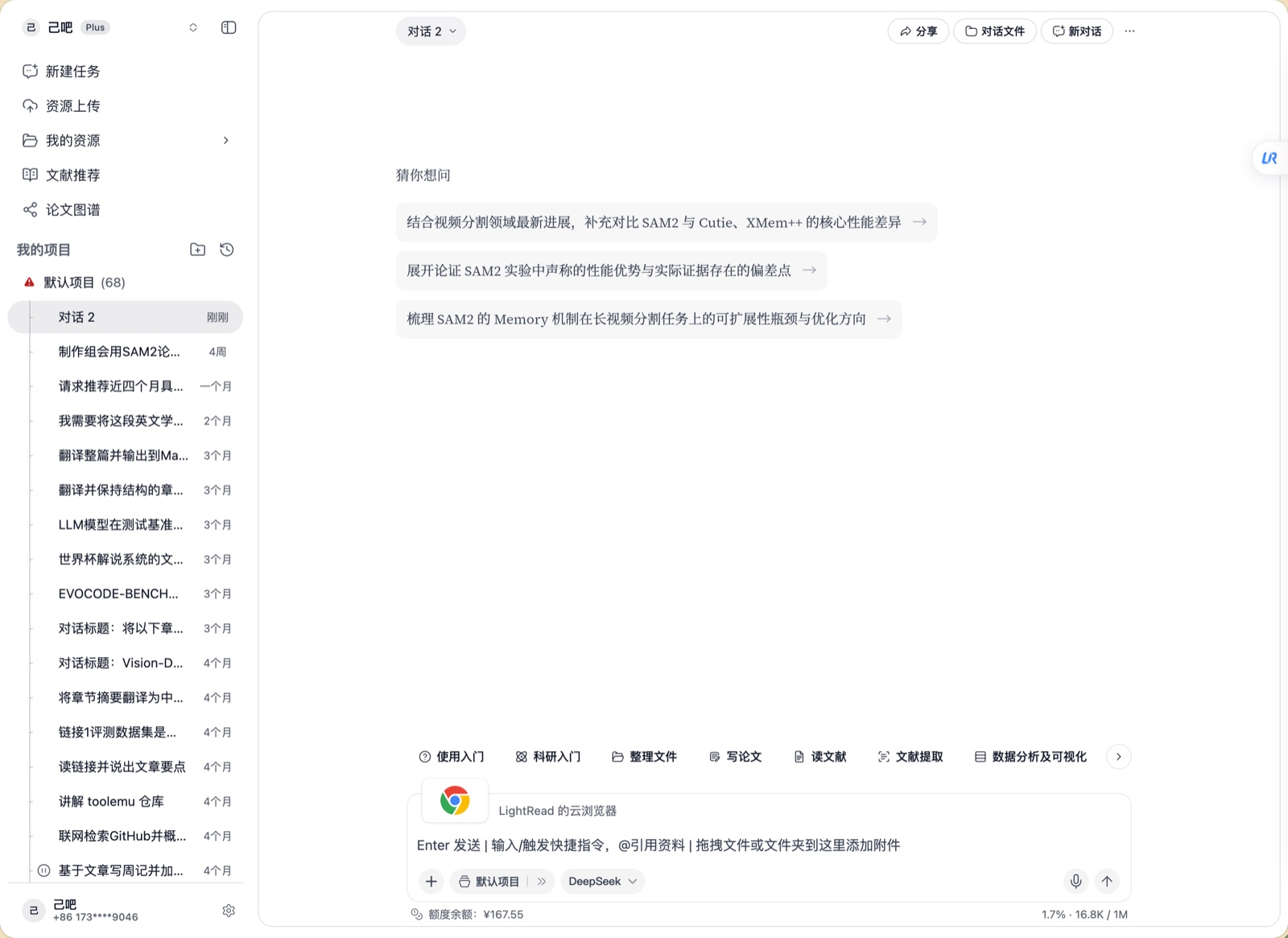This screenshot has width=1288, height=938.
Task: Click the double-chevron next to 默认项目
Action: 542,882
